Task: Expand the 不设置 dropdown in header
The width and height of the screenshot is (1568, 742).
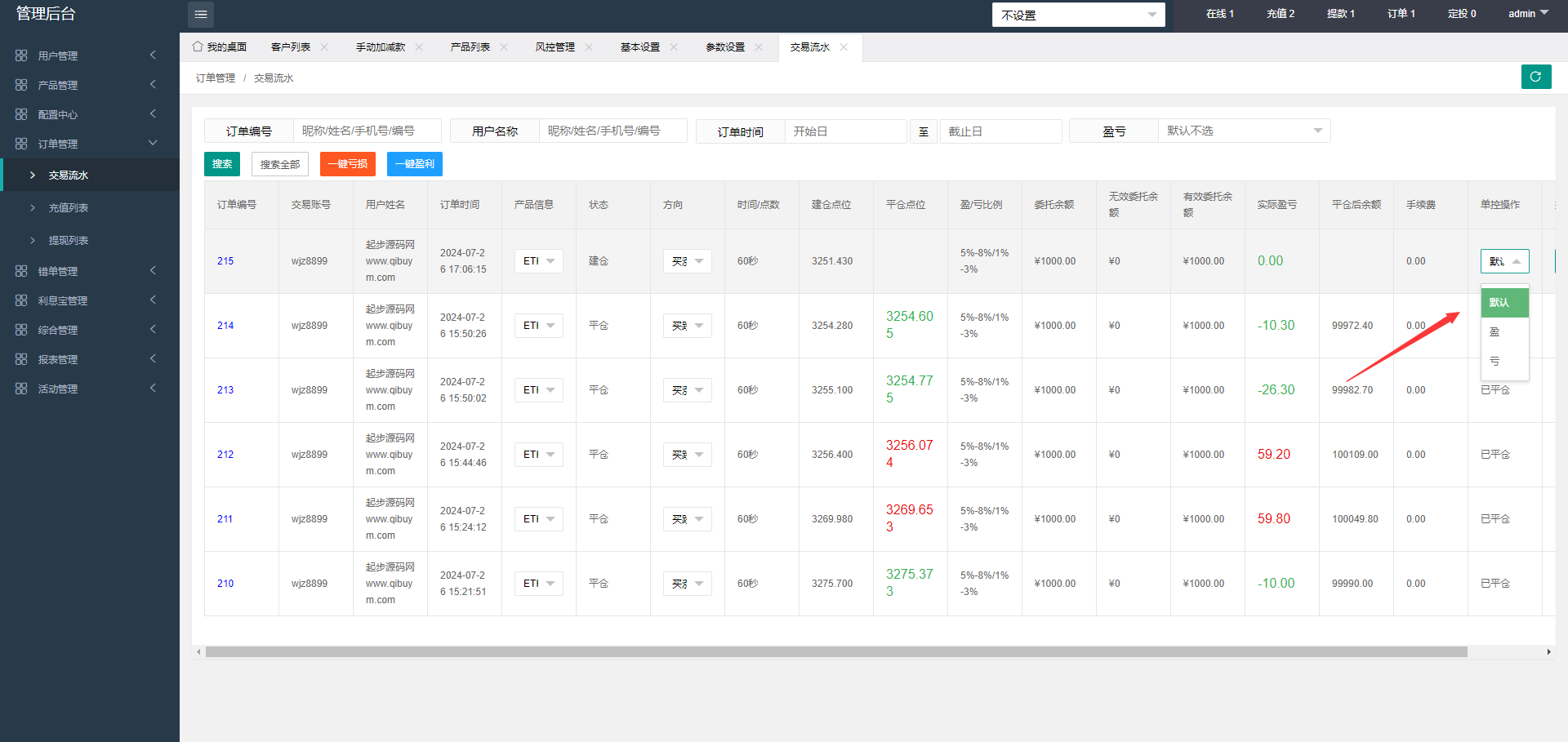Action: tap(1078, 15)
